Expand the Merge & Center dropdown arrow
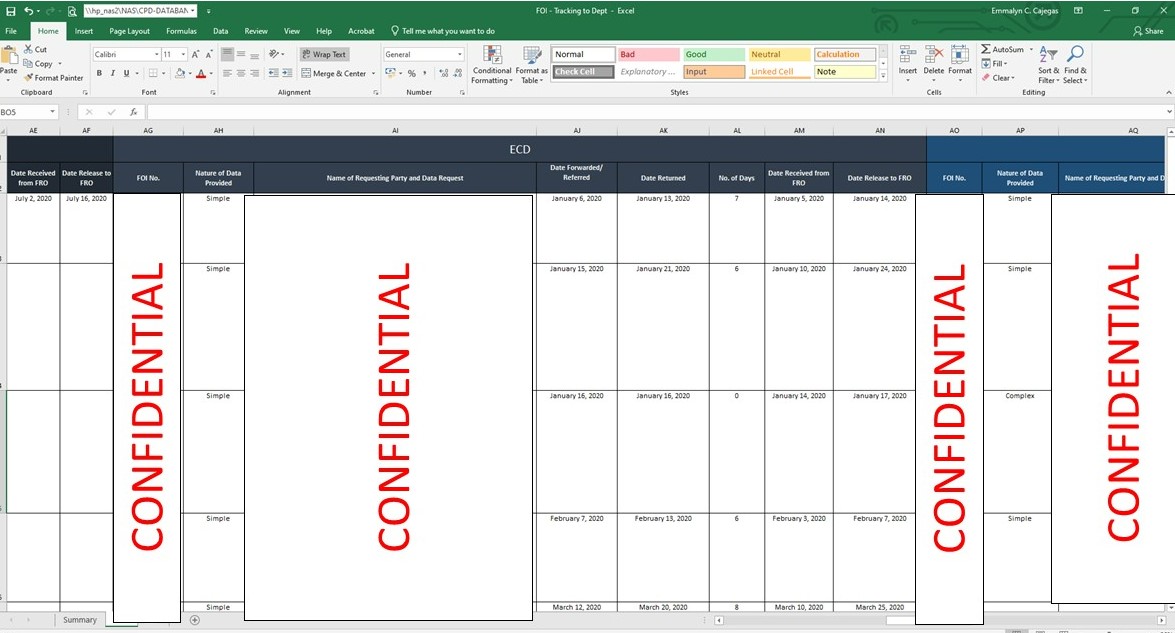The image size is (1175, 633). [x=373, y=73]
